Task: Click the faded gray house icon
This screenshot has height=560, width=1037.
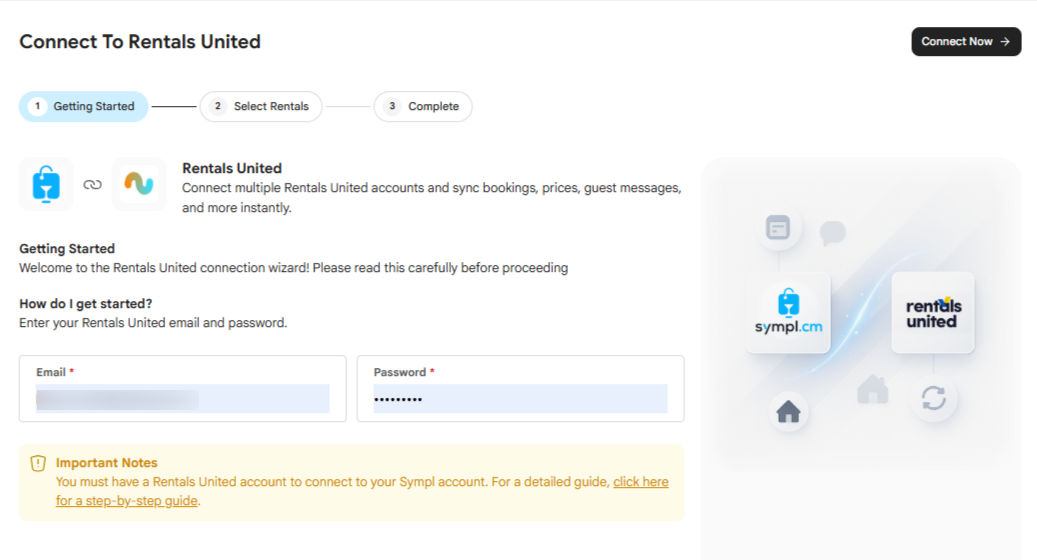Action: click(x=872, y=389)
